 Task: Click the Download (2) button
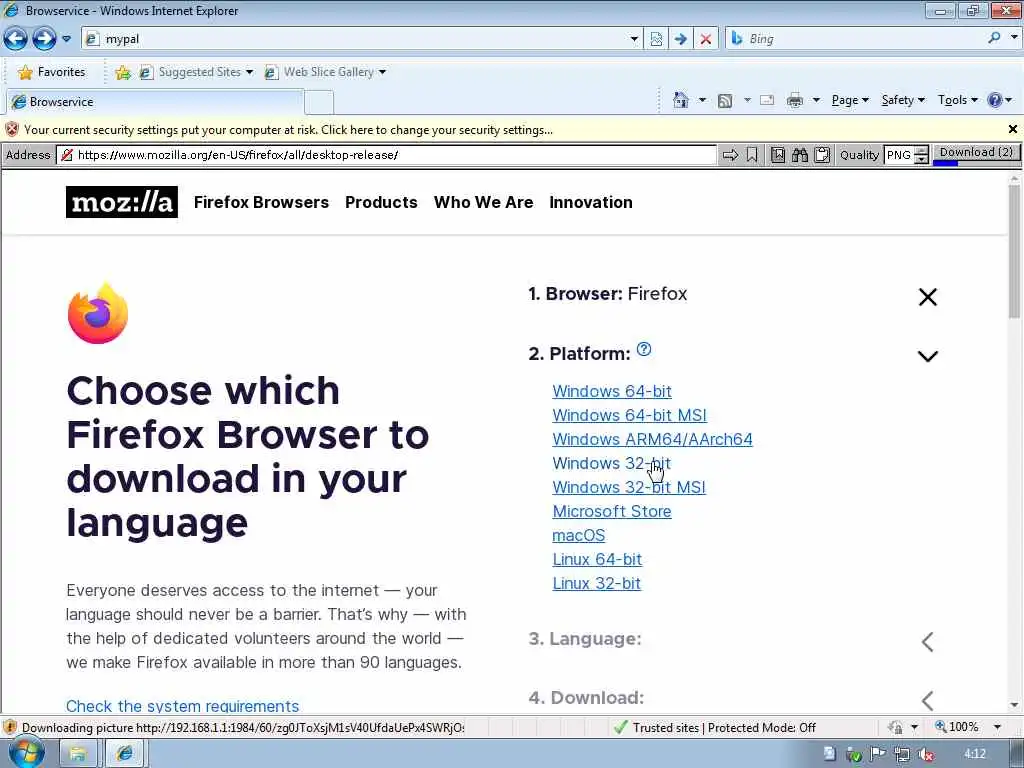click(x=976, y=154)
